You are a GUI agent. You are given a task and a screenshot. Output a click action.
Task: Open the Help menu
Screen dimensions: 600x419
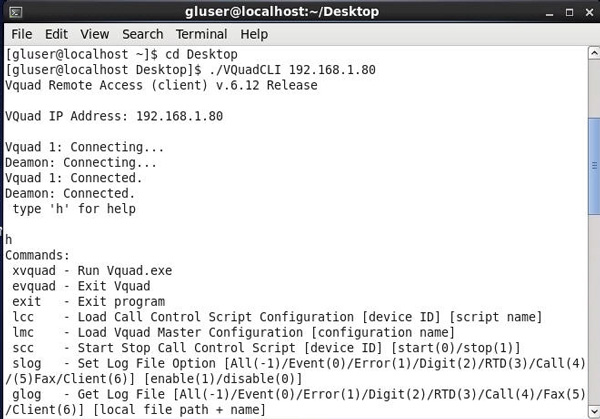point(254,34)
